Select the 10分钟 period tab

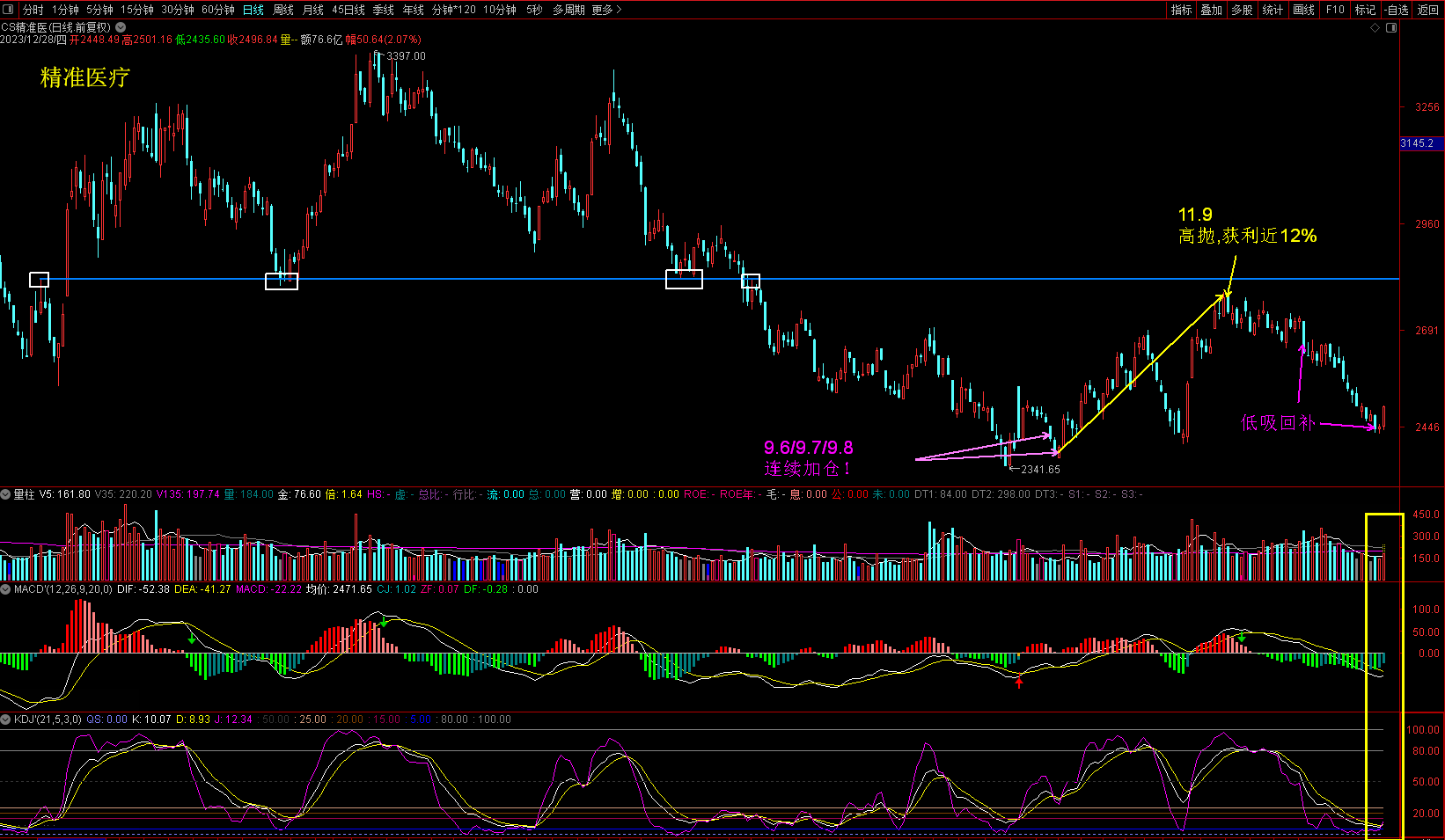point(500,10)
